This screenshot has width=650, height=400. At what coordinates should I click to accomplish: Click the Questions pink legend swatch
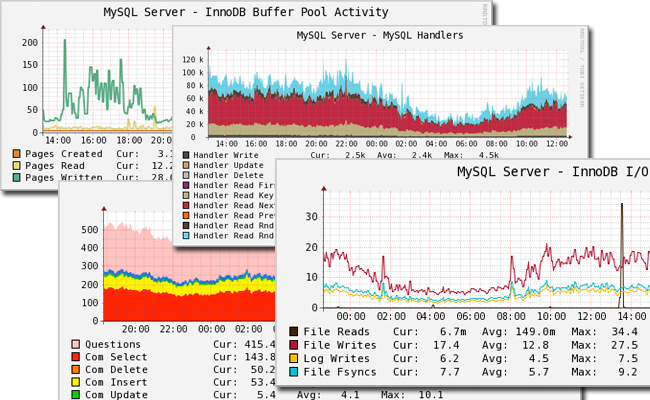point(76,344)
